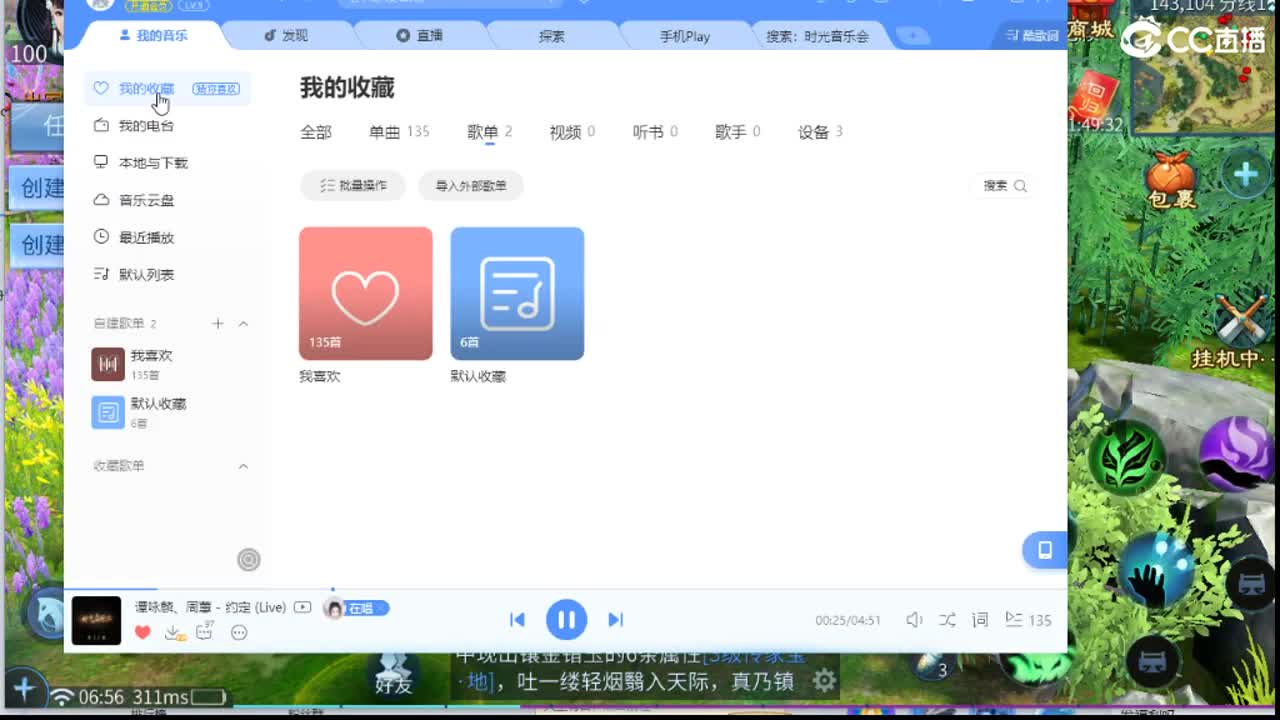Image resolution: width=1280 pixels, height=720 pixels.
Task: Skip to next track
Action: (x=616, y=620)
